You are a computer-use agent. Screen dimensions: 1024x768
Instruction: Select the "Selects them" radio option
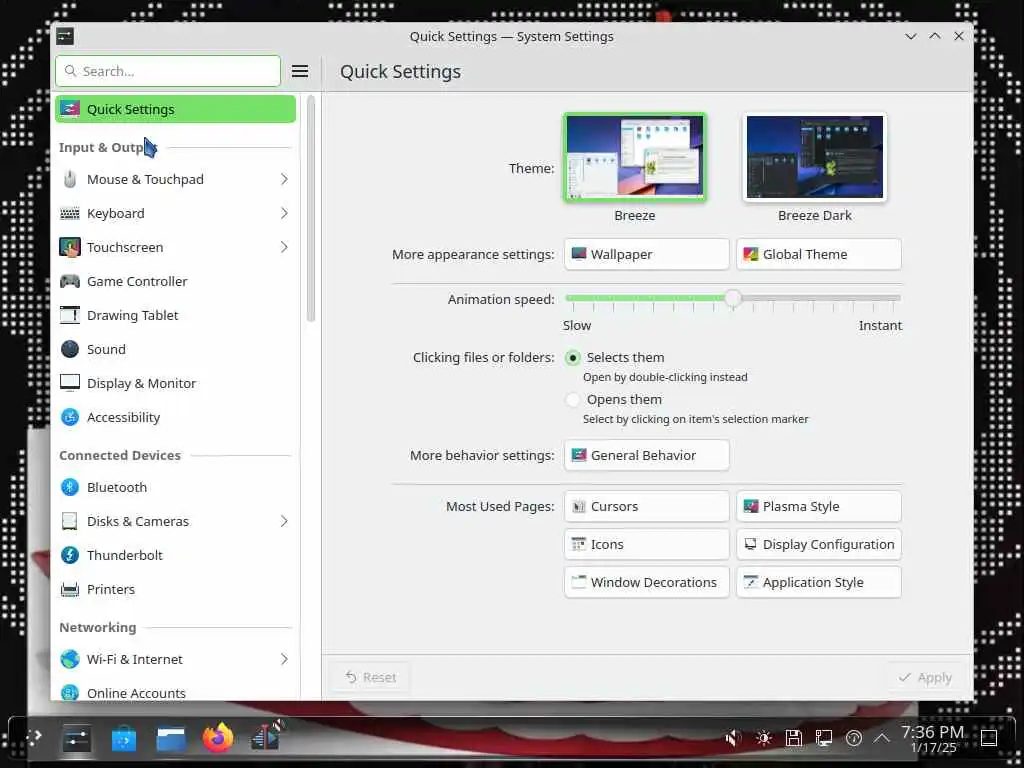573,358
